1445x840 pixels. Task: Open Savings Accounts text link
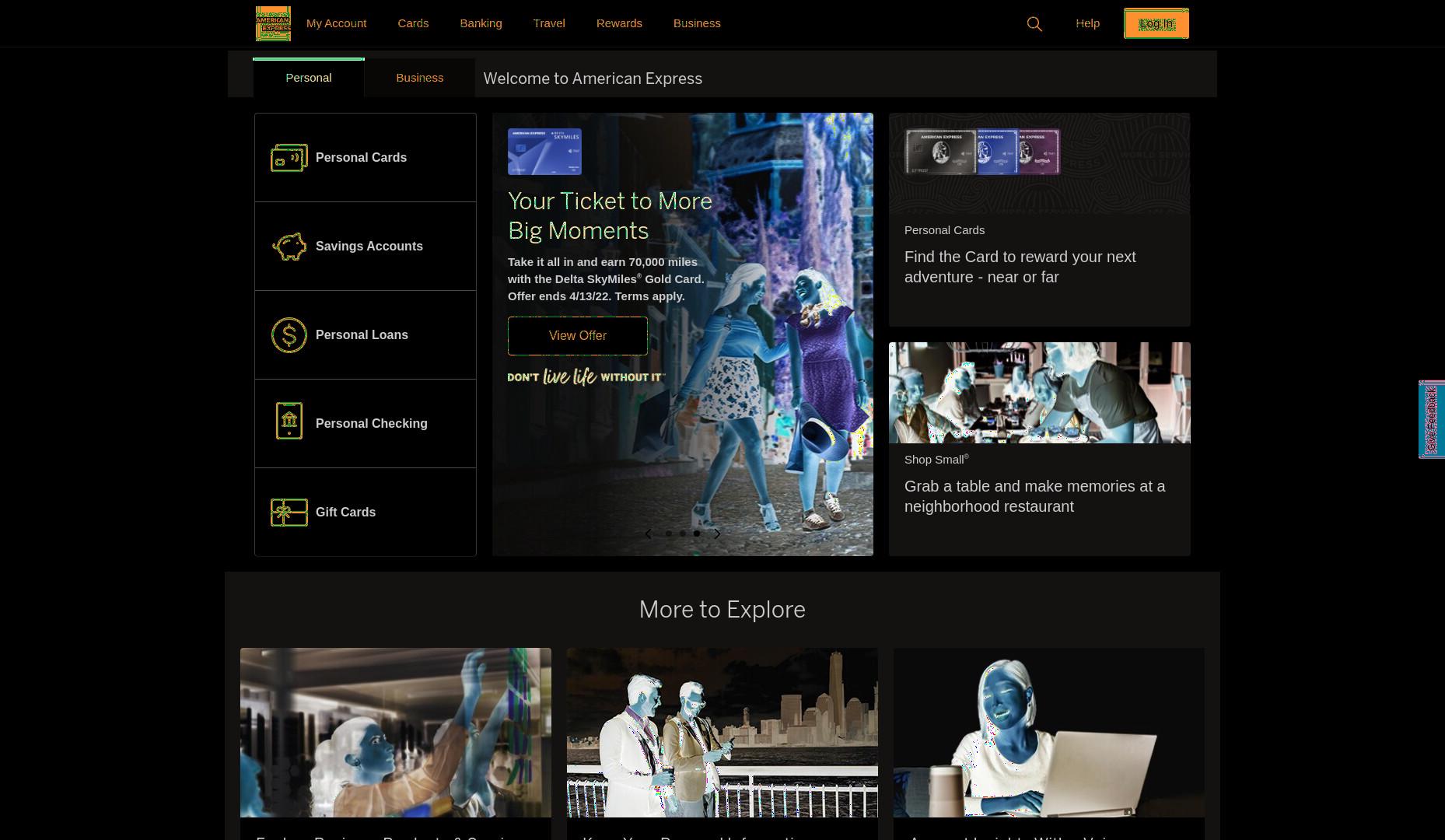pyautogui.click(x=369, y=247)
